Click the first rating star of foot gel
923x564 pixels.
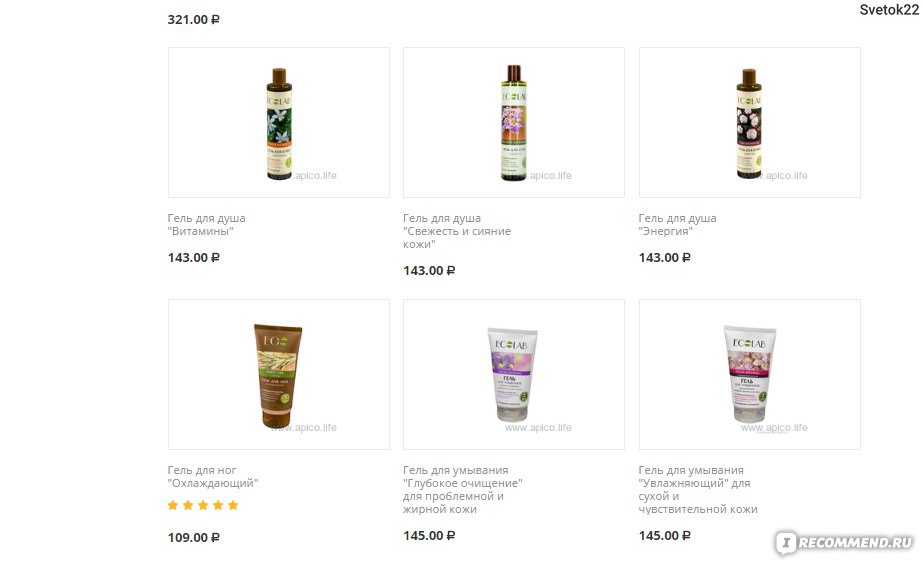coord(173,505)
